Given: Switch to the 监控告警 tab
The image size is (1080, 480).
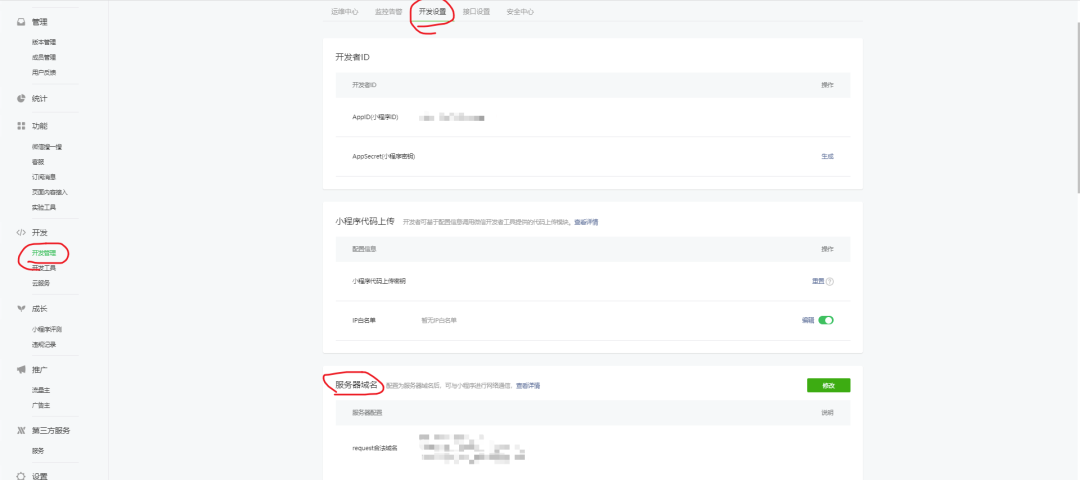Looking at the screenshot, I should [388, 12].
